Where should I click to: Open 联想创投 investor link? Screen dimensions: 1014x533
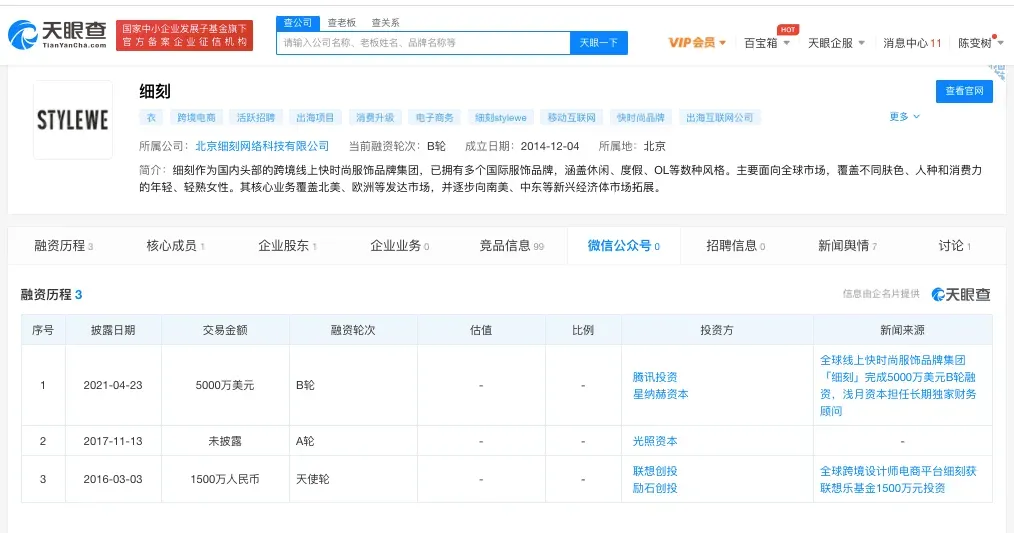(x=654, y=471)
